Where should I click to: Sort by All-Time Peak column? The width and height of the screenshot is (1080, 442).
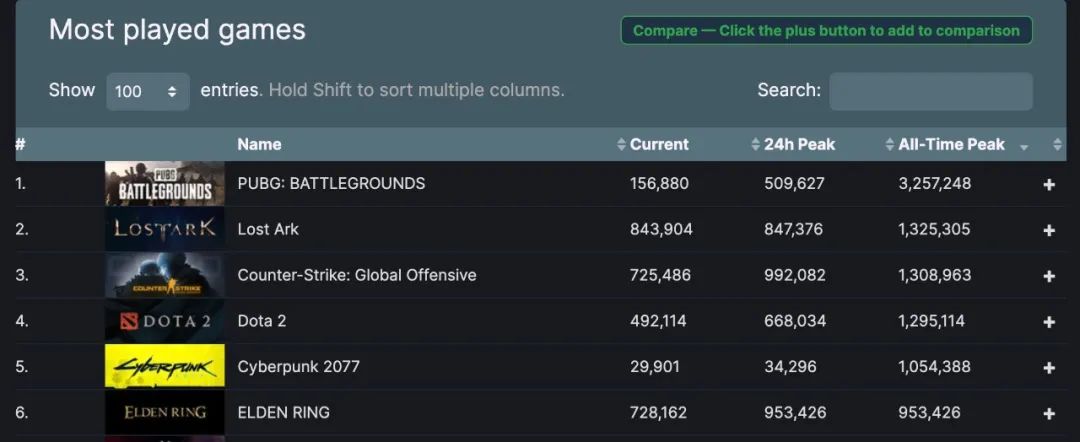click(x=951, y=145)
